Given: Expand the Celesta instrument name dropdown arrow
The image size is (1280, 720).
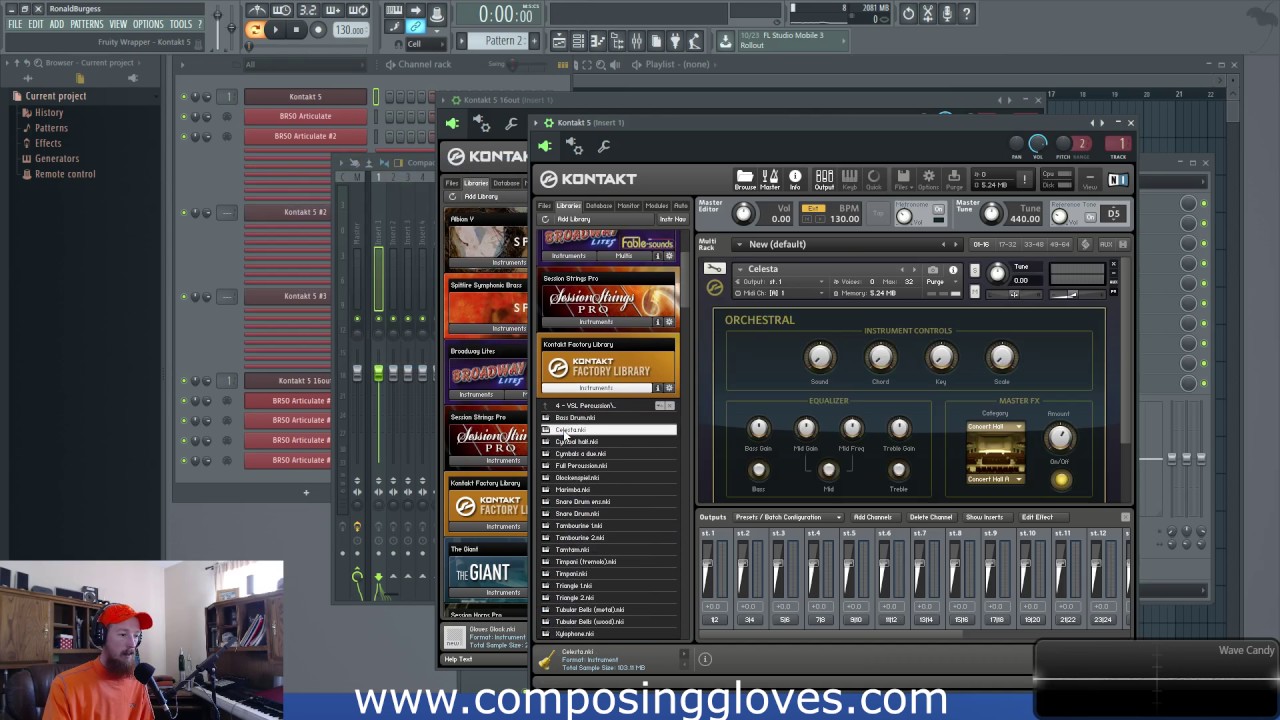Looking at the screenshot, I should pyautogui.click(x=740, y=269).
